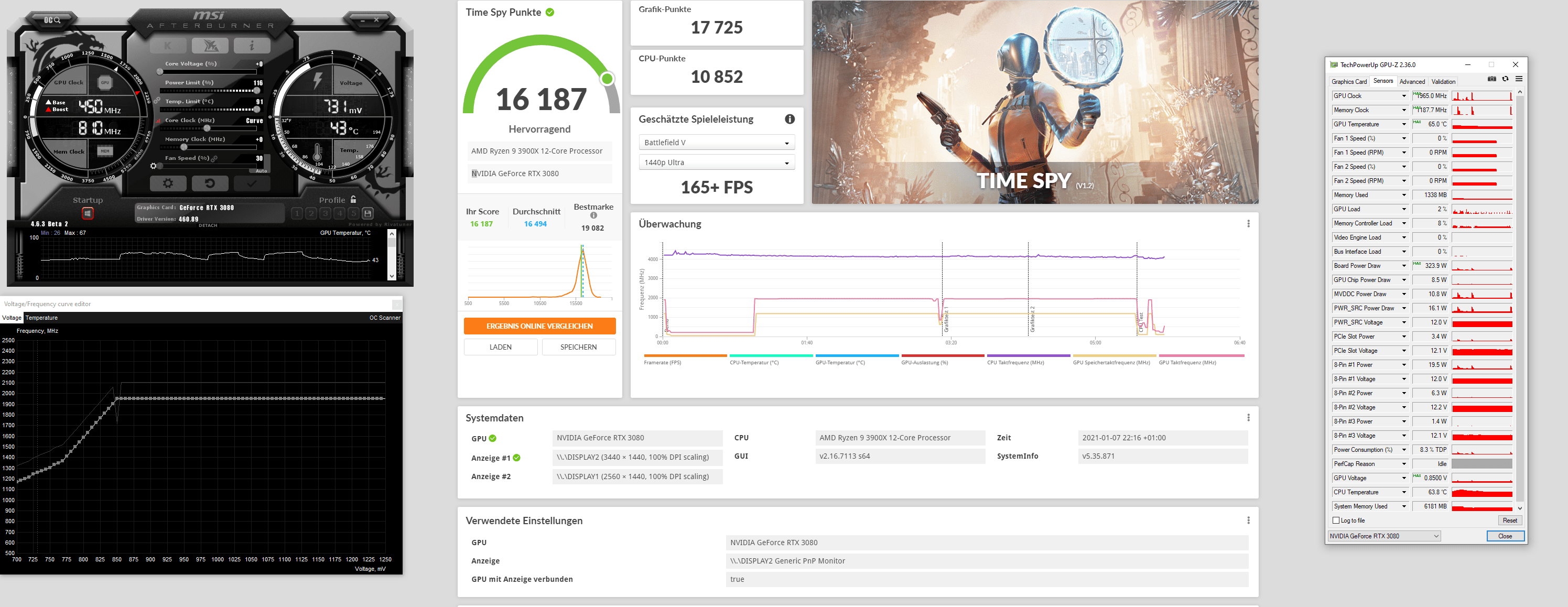Open the PerfCap Reason sensor dropdown arrow
The width and height of the screenshot is (1568, 607).
tap(1404, 464)
